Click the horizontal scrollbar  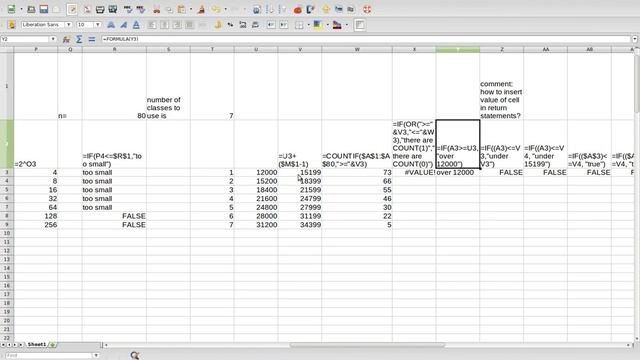point(367,345)
